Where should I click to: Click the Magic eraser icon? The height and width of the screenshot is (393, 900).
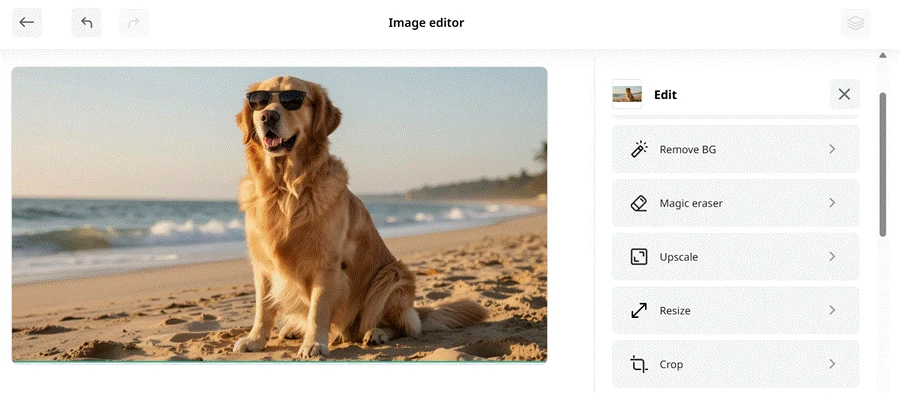click(639, 203)
